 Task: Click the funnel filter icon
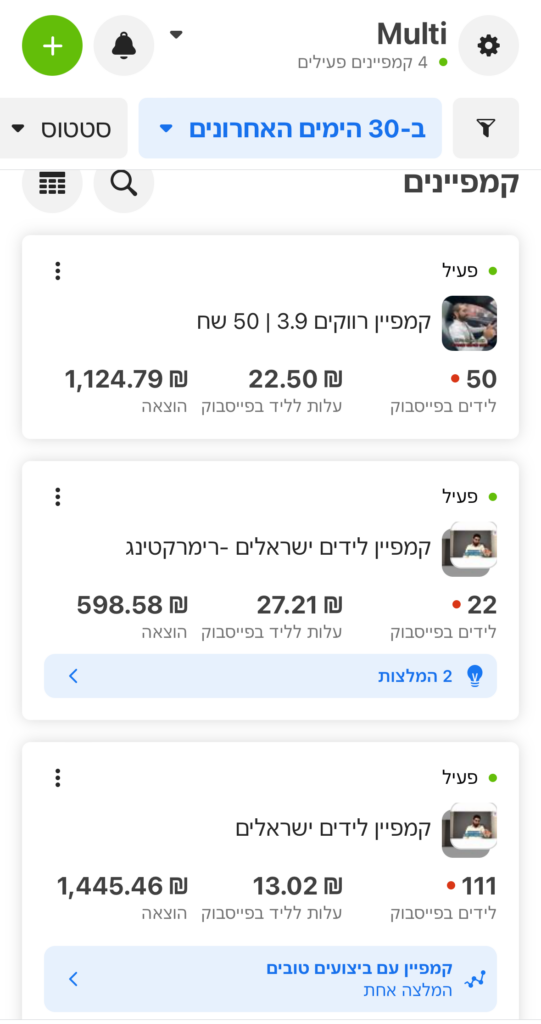tap(485, 129)
